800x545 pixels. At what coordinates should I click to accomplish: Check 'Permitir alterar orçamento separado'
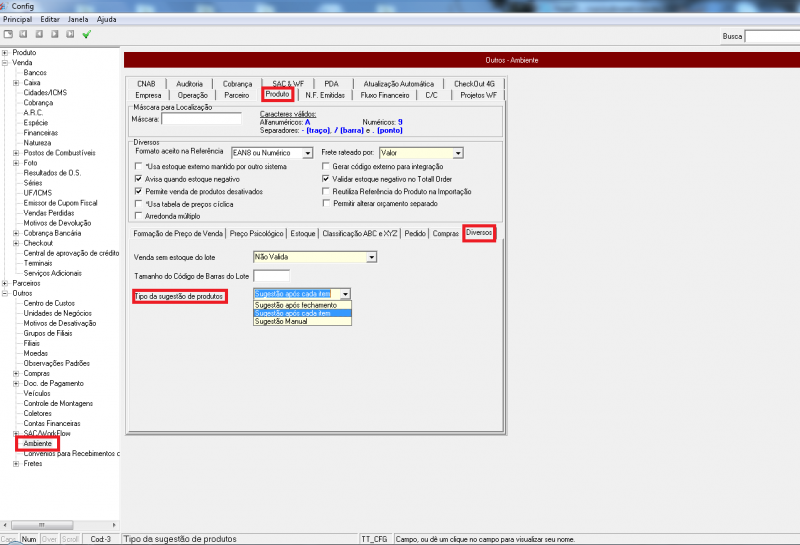pyautogui.click(x=327, y=203)
